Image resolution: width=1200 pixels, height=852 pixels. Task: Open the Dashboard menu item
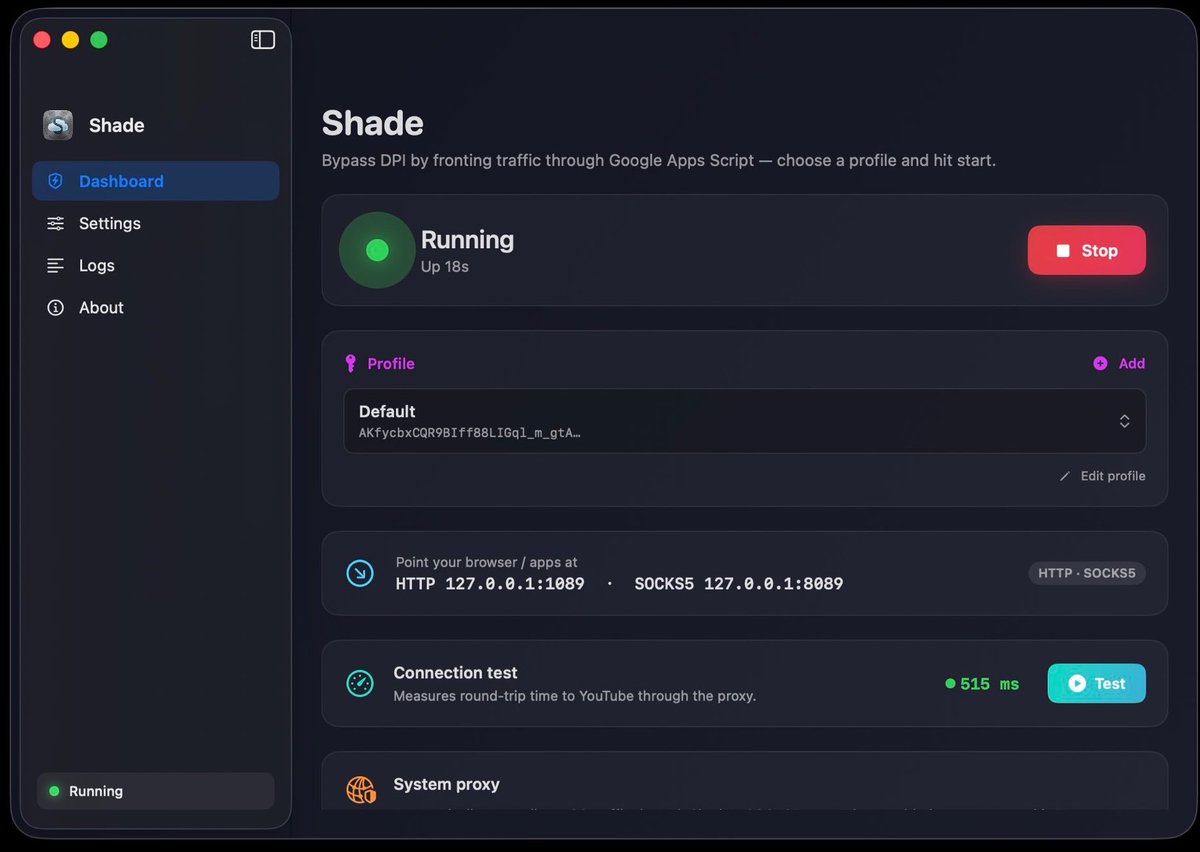click(156, 181)
